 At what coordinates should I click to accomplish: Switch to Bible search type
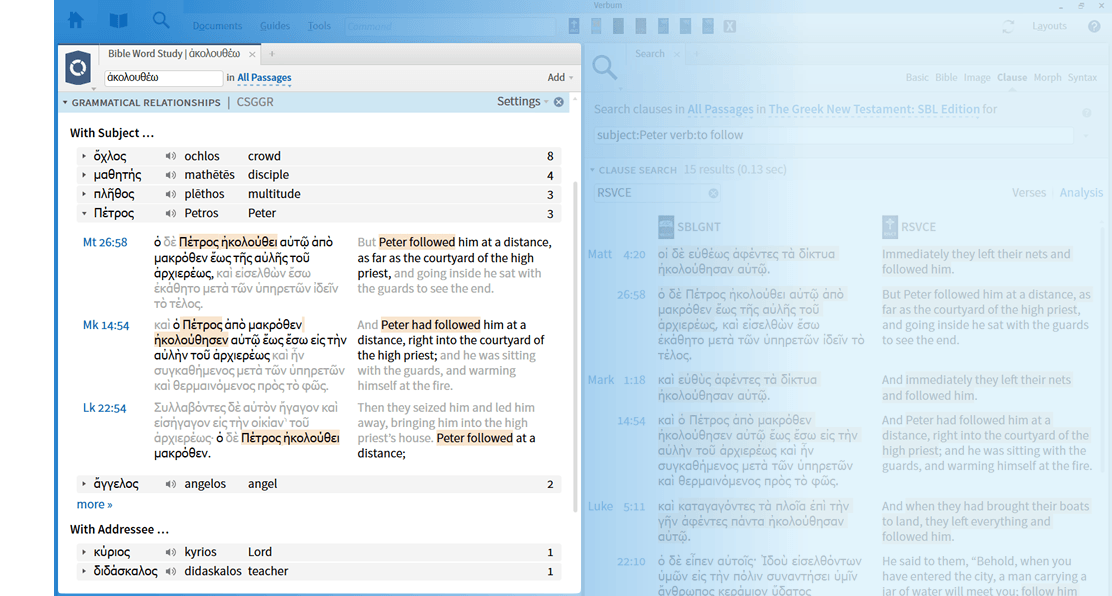pos(946,78)
